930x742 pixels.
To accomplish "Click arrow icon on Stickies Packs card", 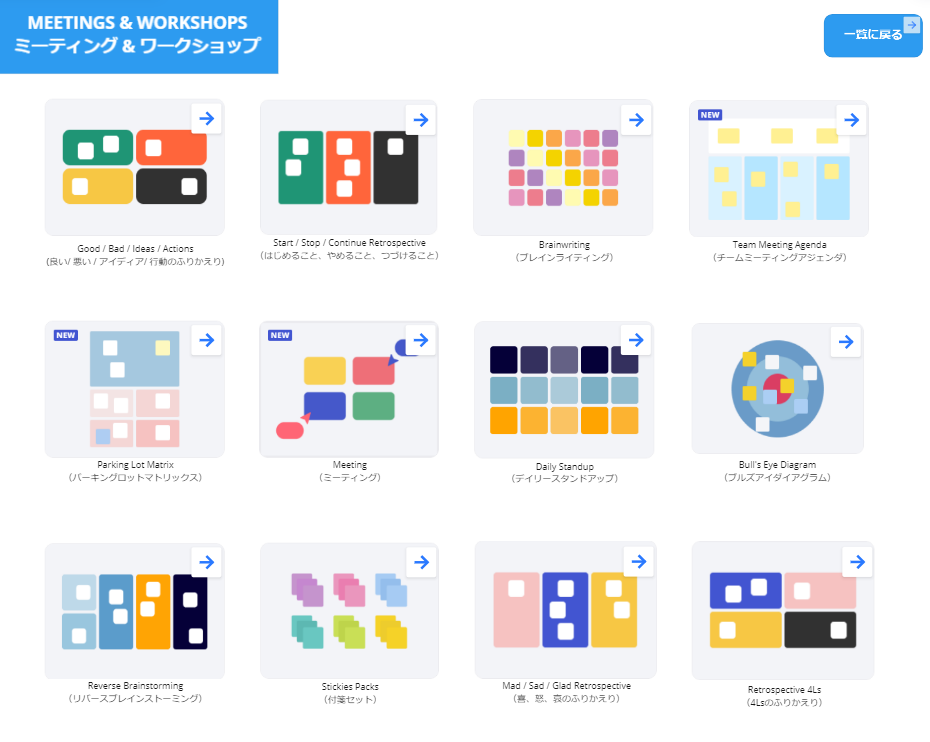I will (421, 562).
